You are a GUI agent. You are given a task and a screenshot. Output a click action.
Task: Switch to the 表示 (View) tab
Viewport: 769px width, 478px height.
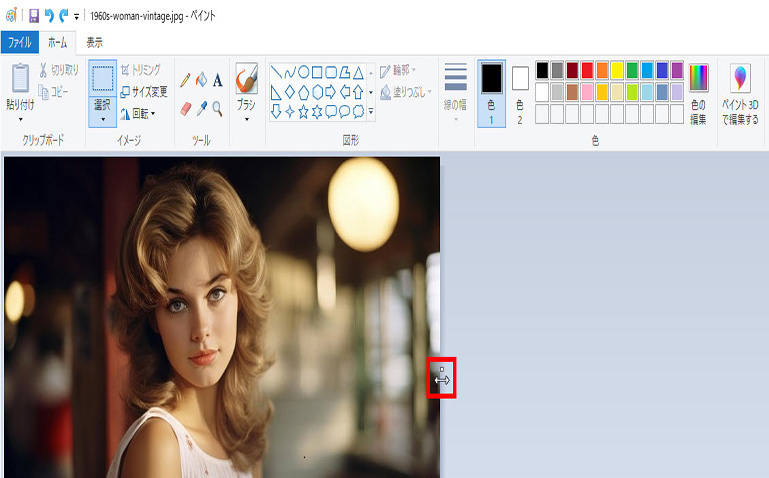coord(94,42)
